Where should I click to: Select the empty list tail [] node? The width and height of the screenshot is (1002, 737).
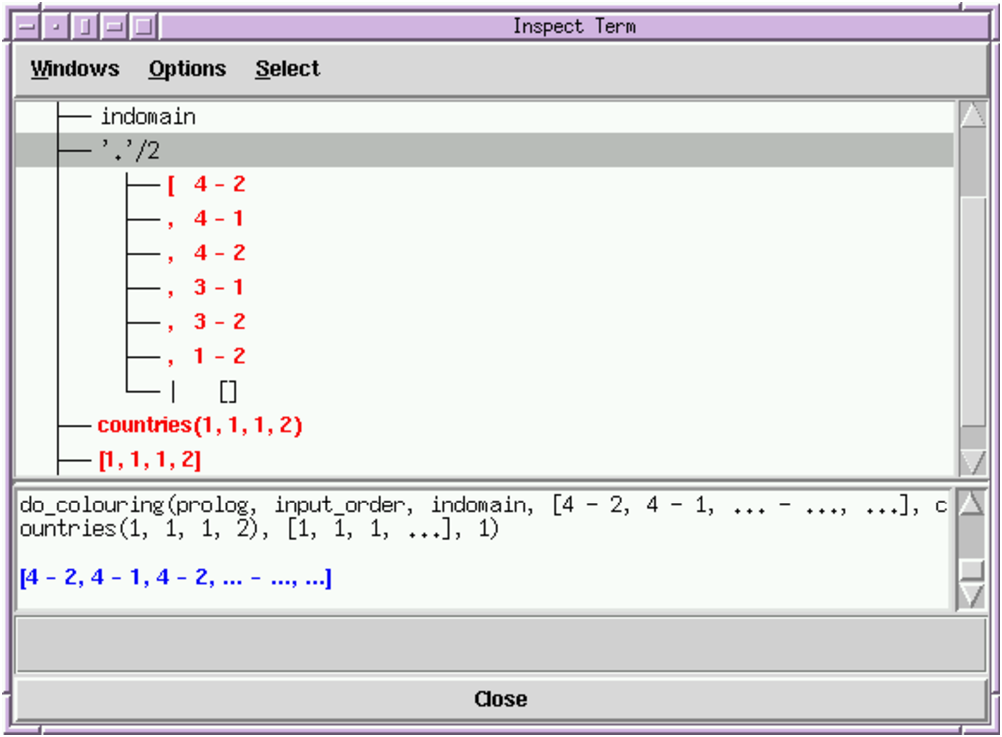227,391
